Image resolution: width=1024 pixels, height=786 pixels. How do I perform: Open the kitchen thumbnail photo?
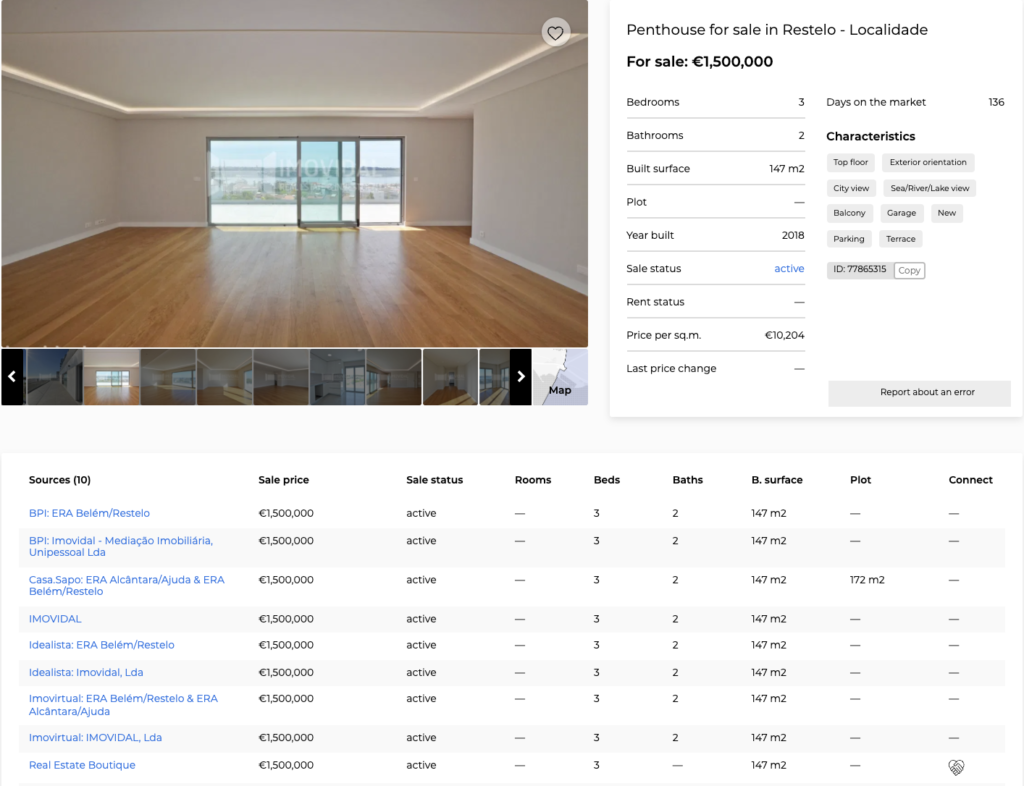pos(337,377)
